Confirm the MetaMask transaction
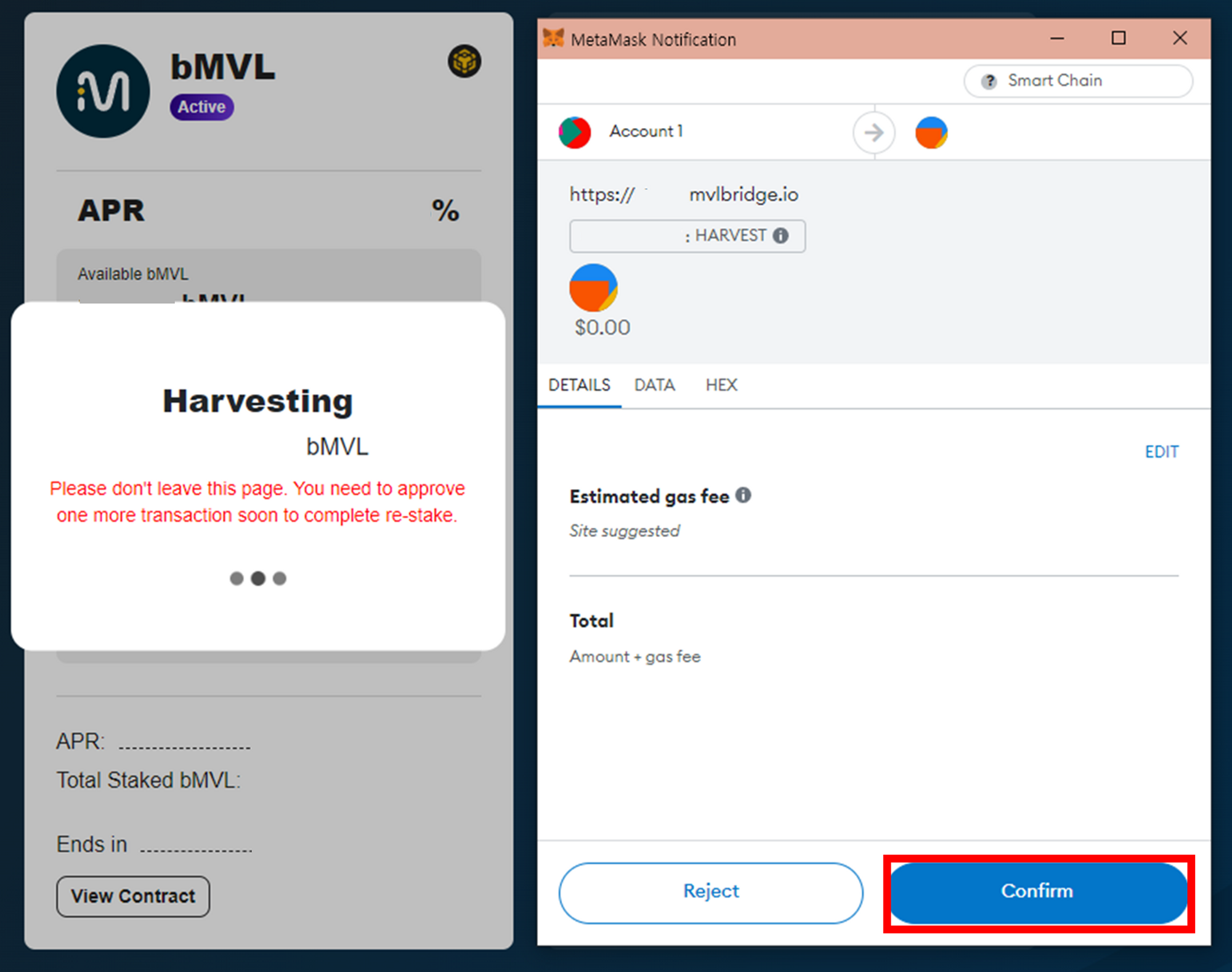1232x972 pixels. [1039, 891]
